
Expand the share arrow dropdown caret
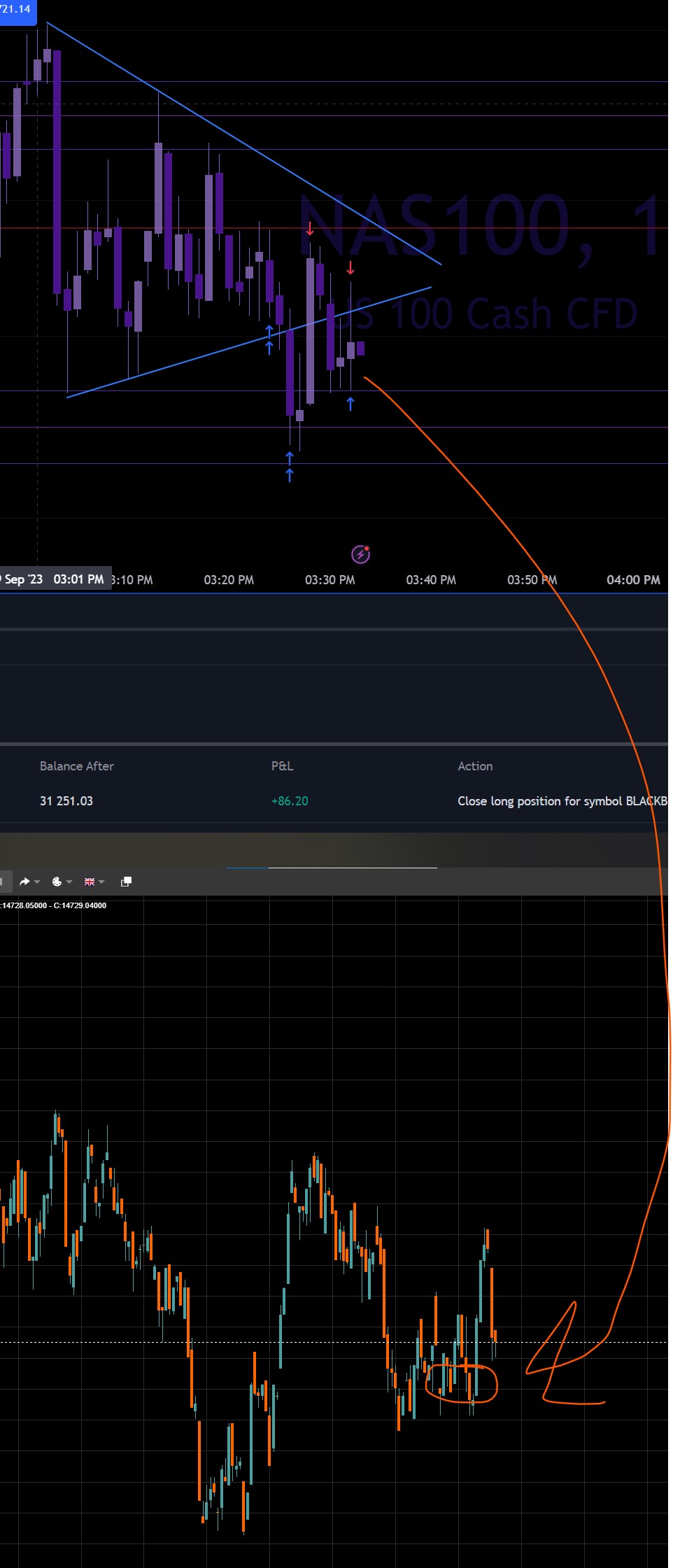(x=37, y=882)
